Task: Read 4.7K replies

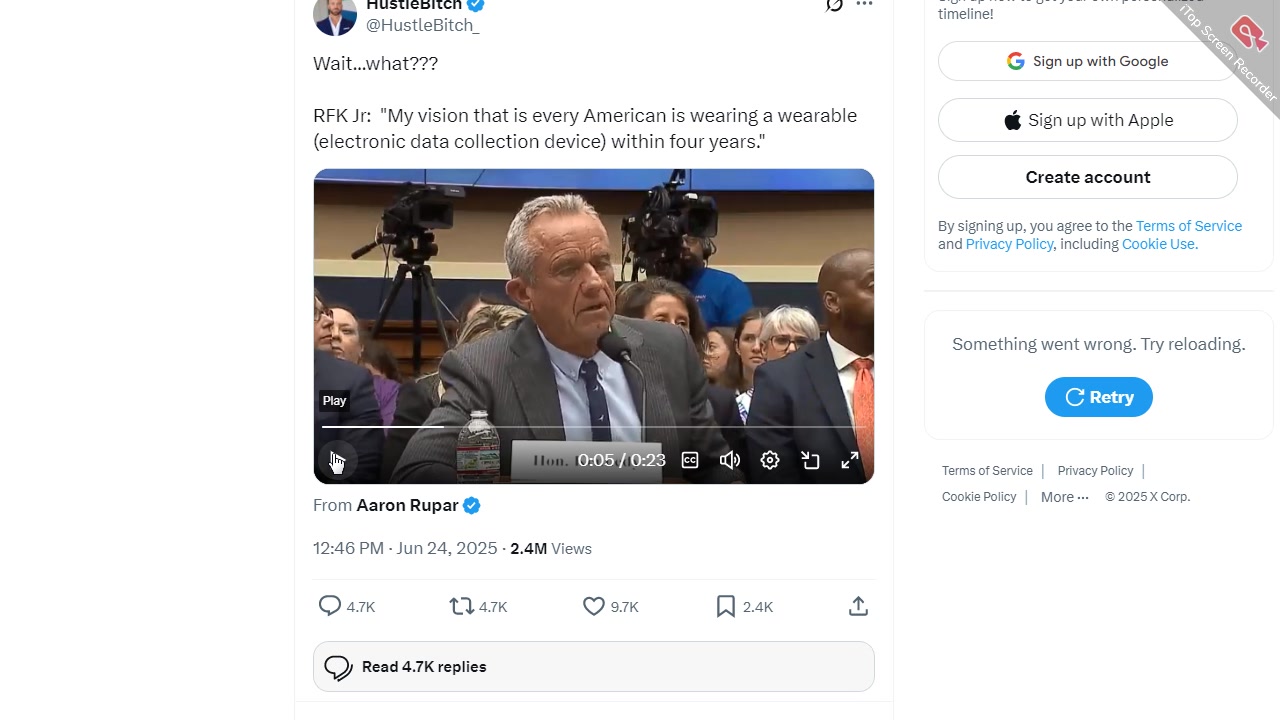Action: point(594,667)
